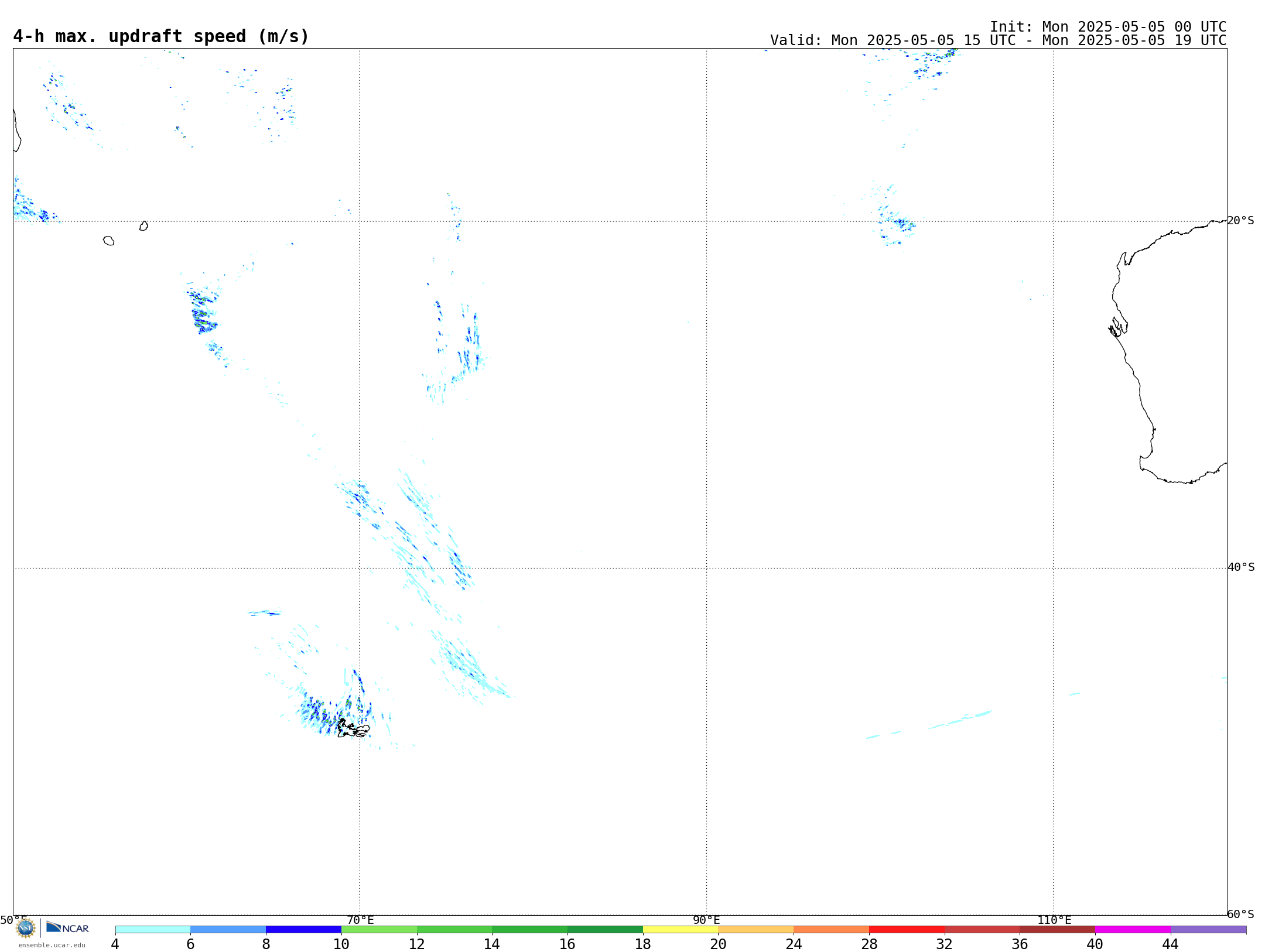Click the 110°E longitude label
This screenshot has width=1265, height=952.
coord(1054,920)
